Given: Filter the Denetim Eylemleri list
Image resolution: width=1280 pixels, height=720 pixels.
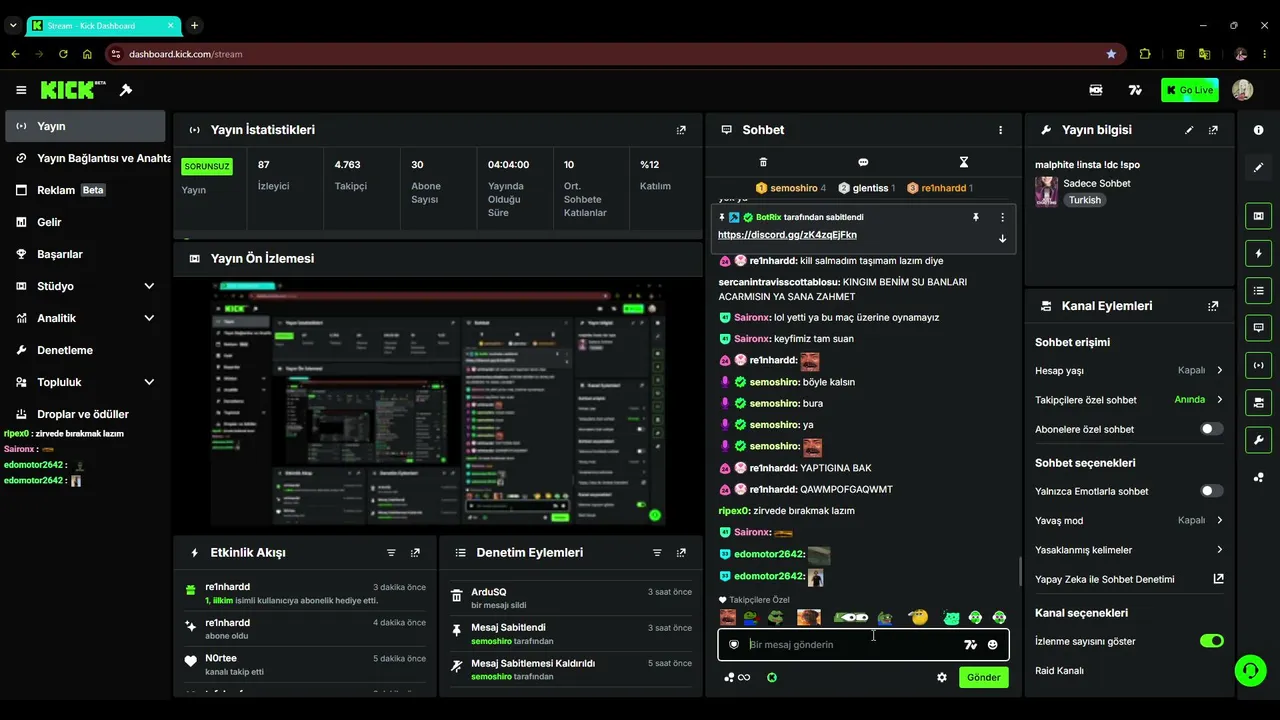Looking at the screenshot, I should 657,553.
